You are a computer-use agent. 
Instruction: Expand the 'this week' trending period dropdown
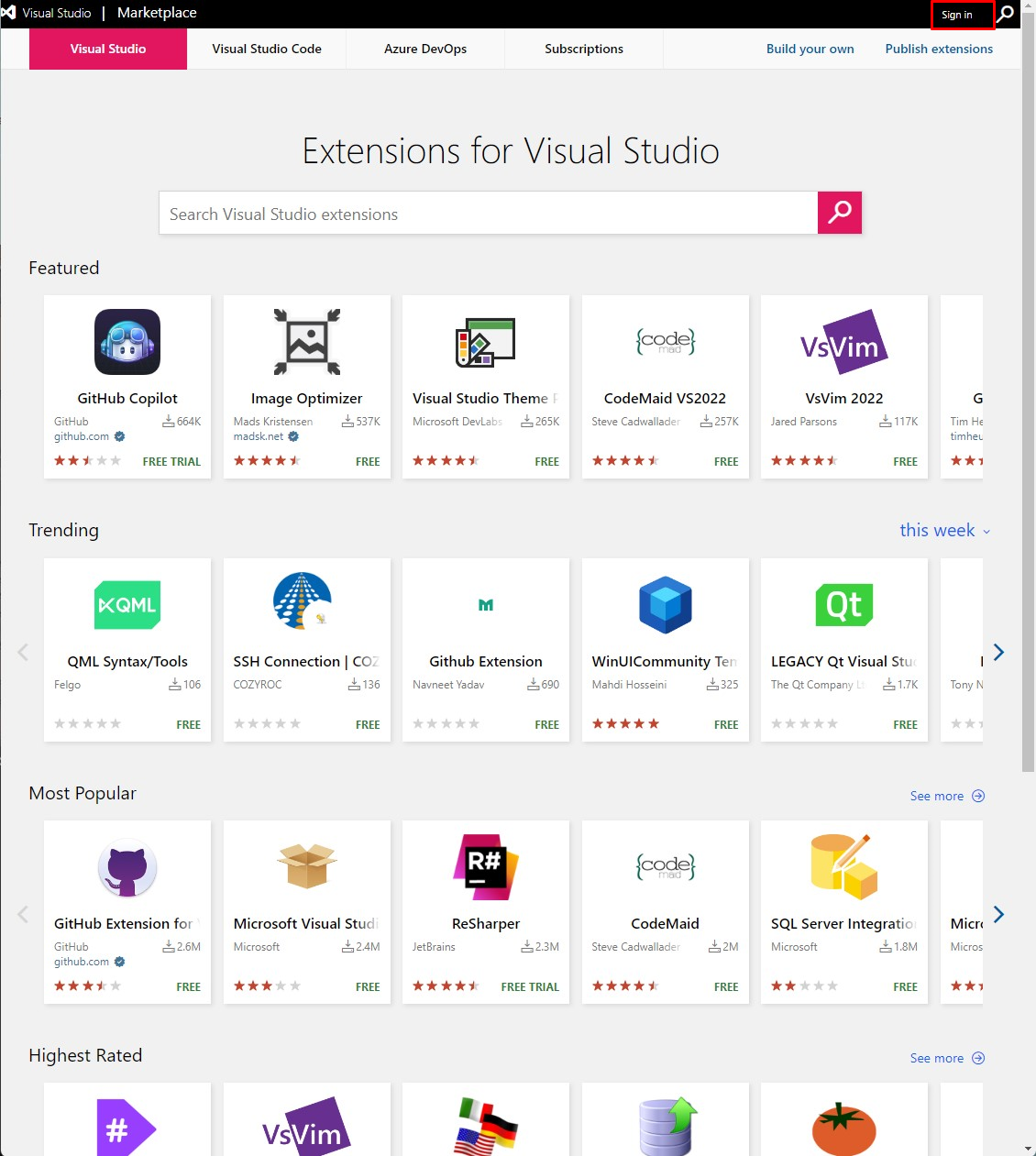click(945, 530)
